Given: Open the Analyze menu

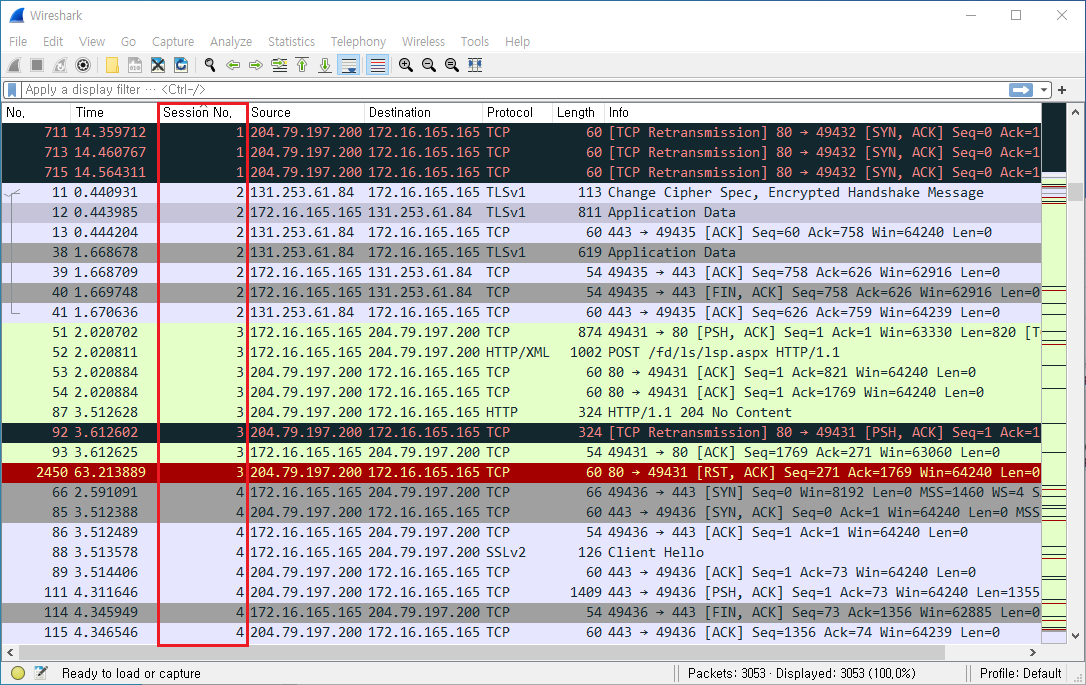Looking at the screenshot, I should pos(231,42).
